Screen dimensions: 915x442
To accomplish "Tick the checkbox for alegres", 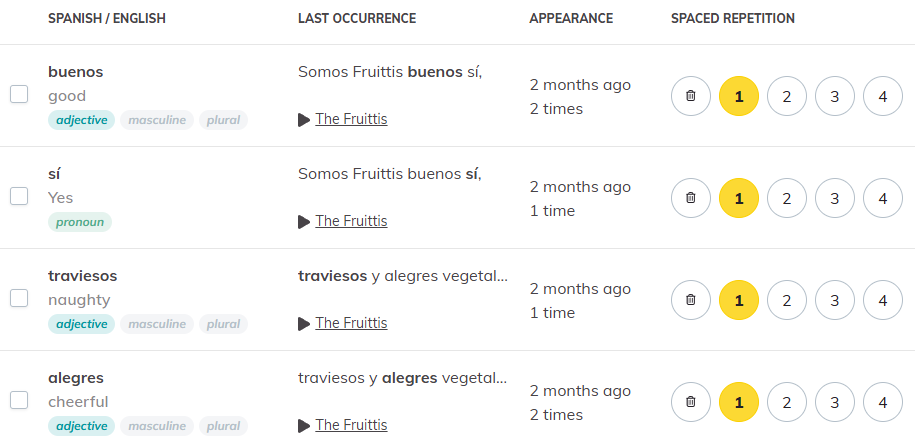I will point(19,400).
